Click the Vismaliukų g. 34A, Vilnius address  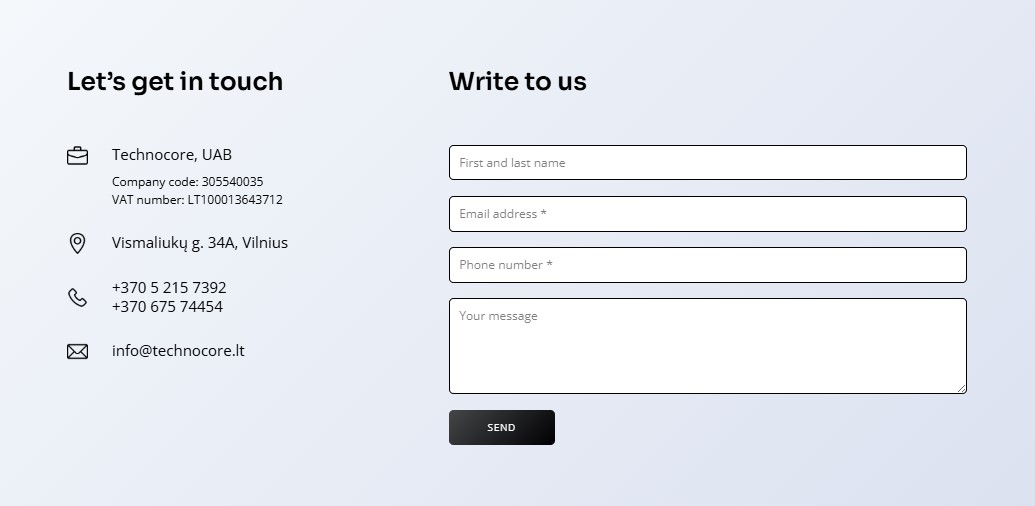200,243
